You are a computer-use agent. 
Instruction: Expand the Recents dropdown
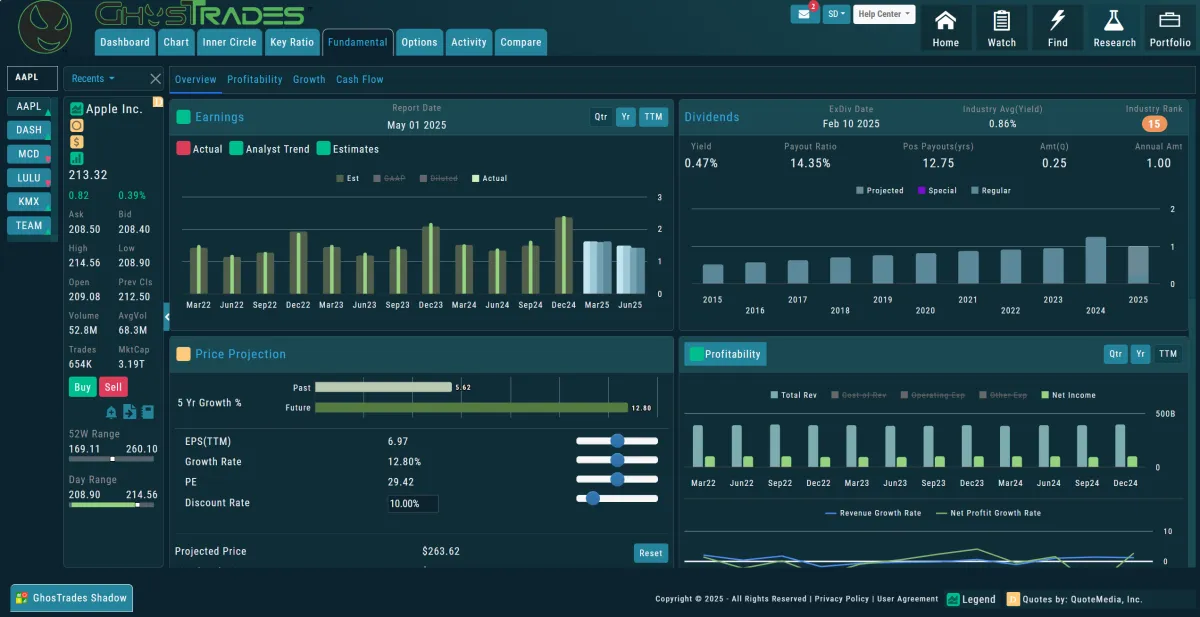93,79
